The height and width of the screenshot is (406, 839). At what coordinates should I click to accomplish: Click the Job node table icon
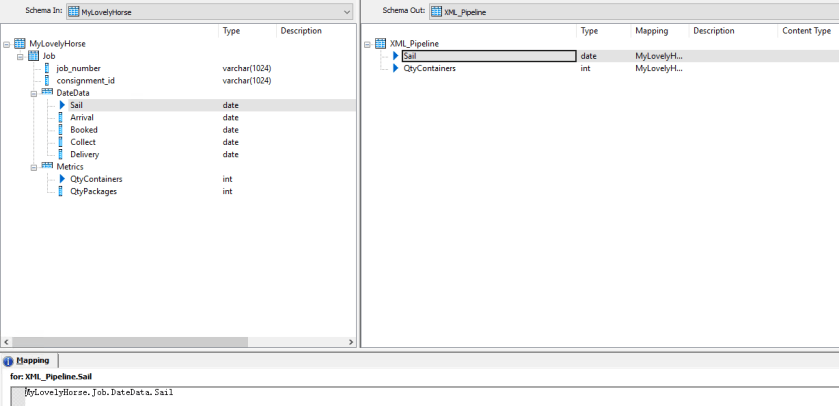(x=34, y=56)
